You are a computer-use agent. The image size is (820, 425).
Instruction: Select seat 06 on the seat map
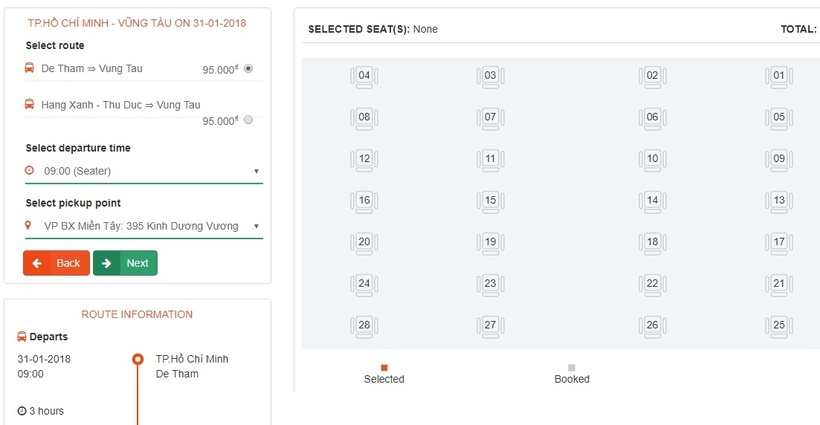[652, 118]
